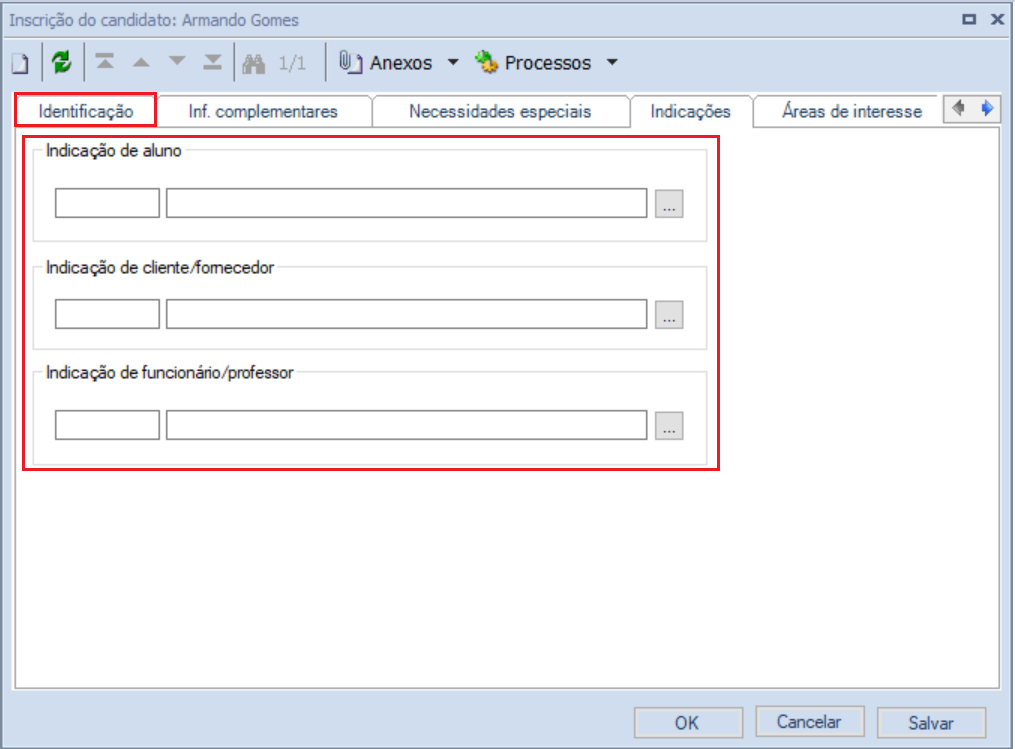
Task: Switch to the Identificação tab
Action: pyautogui.click(x=86, y=111)
